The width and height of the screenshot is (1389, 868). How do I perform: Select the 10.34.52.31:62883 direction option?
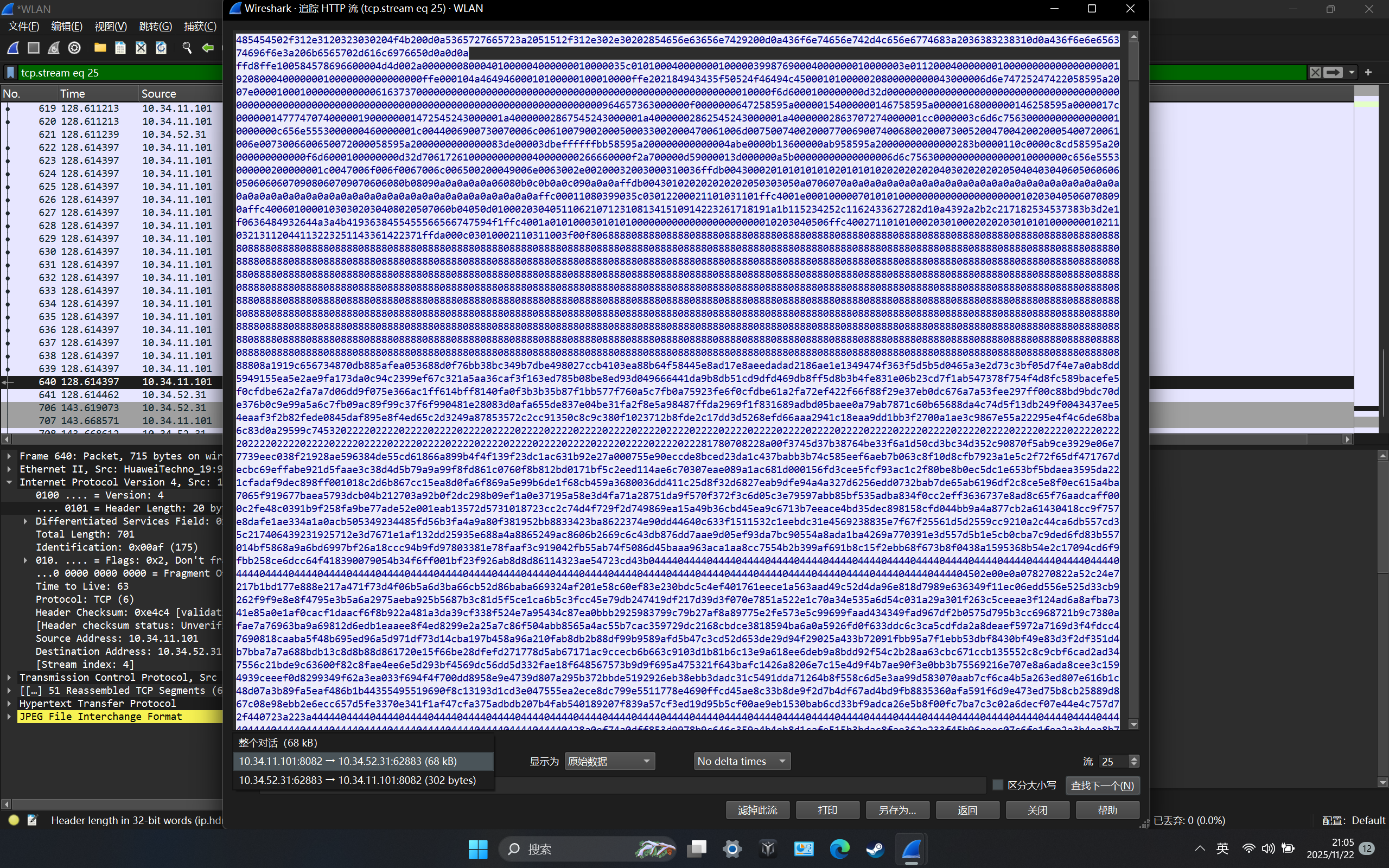(x=357, y=780)
